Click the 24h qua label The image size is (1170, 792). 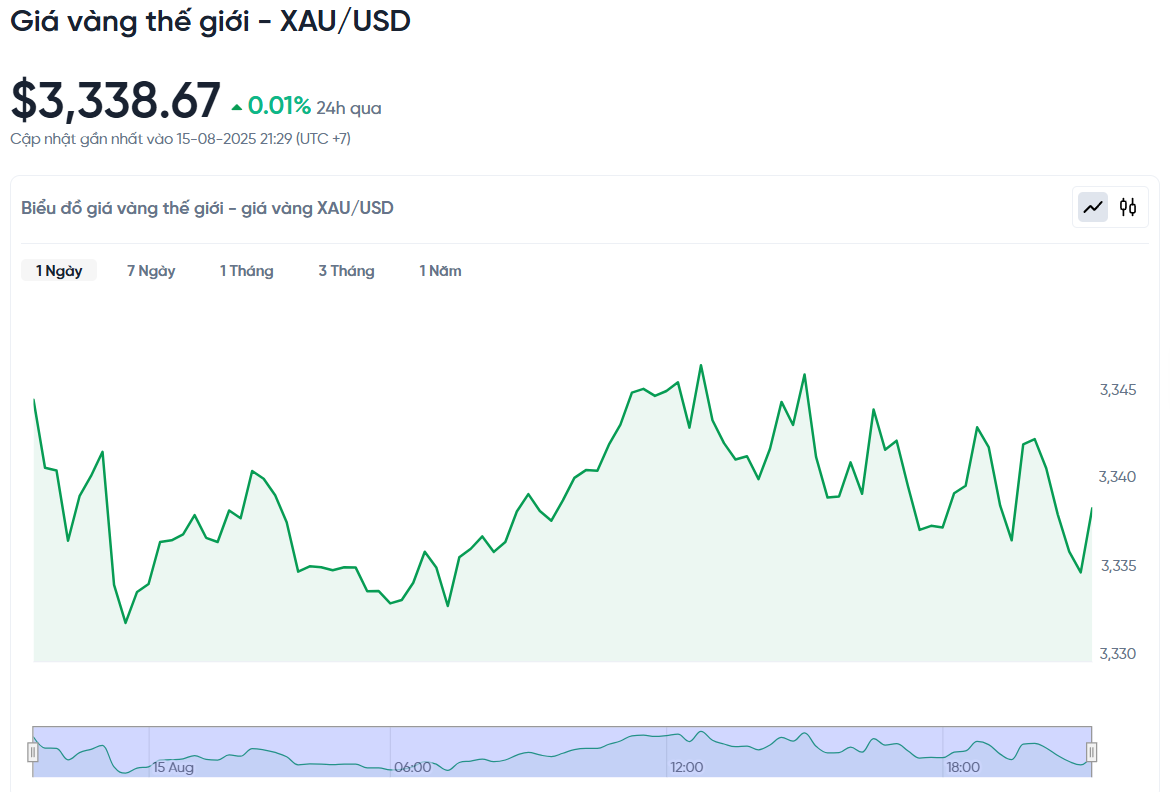pos(348,108)
